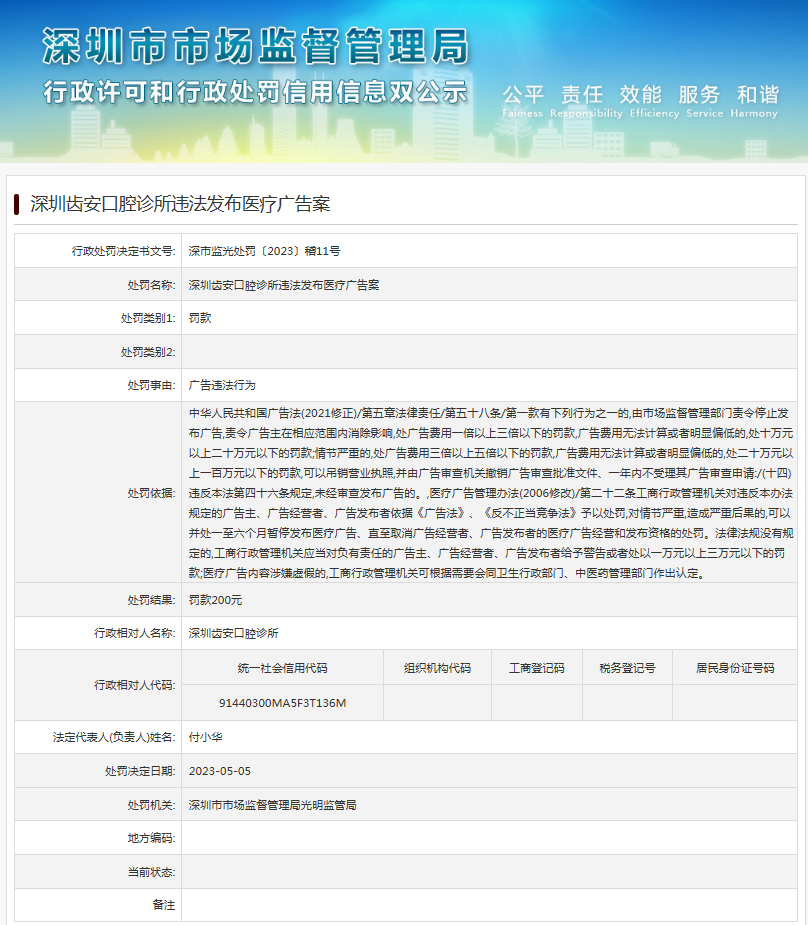The width and height of the screenshot is (808, 925).
Task: Click the 工商登记码 column header
Action: click(x=537, y=668)
